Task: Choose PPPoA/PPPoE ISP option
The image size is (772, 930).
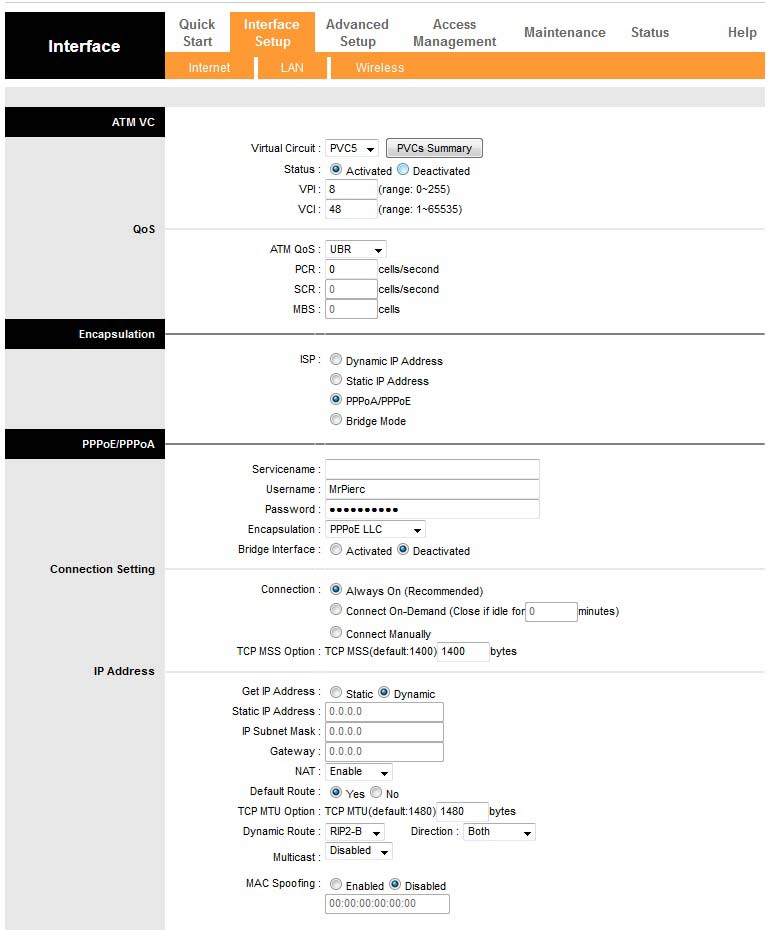Action: (x=336, y=399)
